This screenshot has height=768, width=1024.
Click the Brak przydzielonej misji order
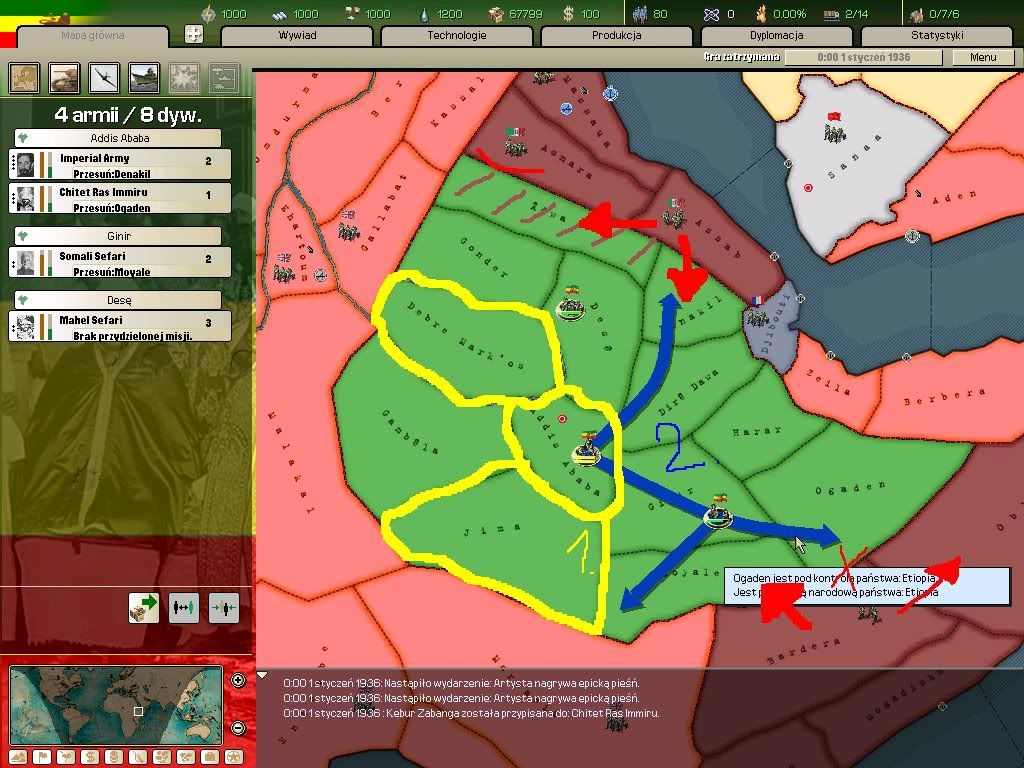[x=133, y=336]
